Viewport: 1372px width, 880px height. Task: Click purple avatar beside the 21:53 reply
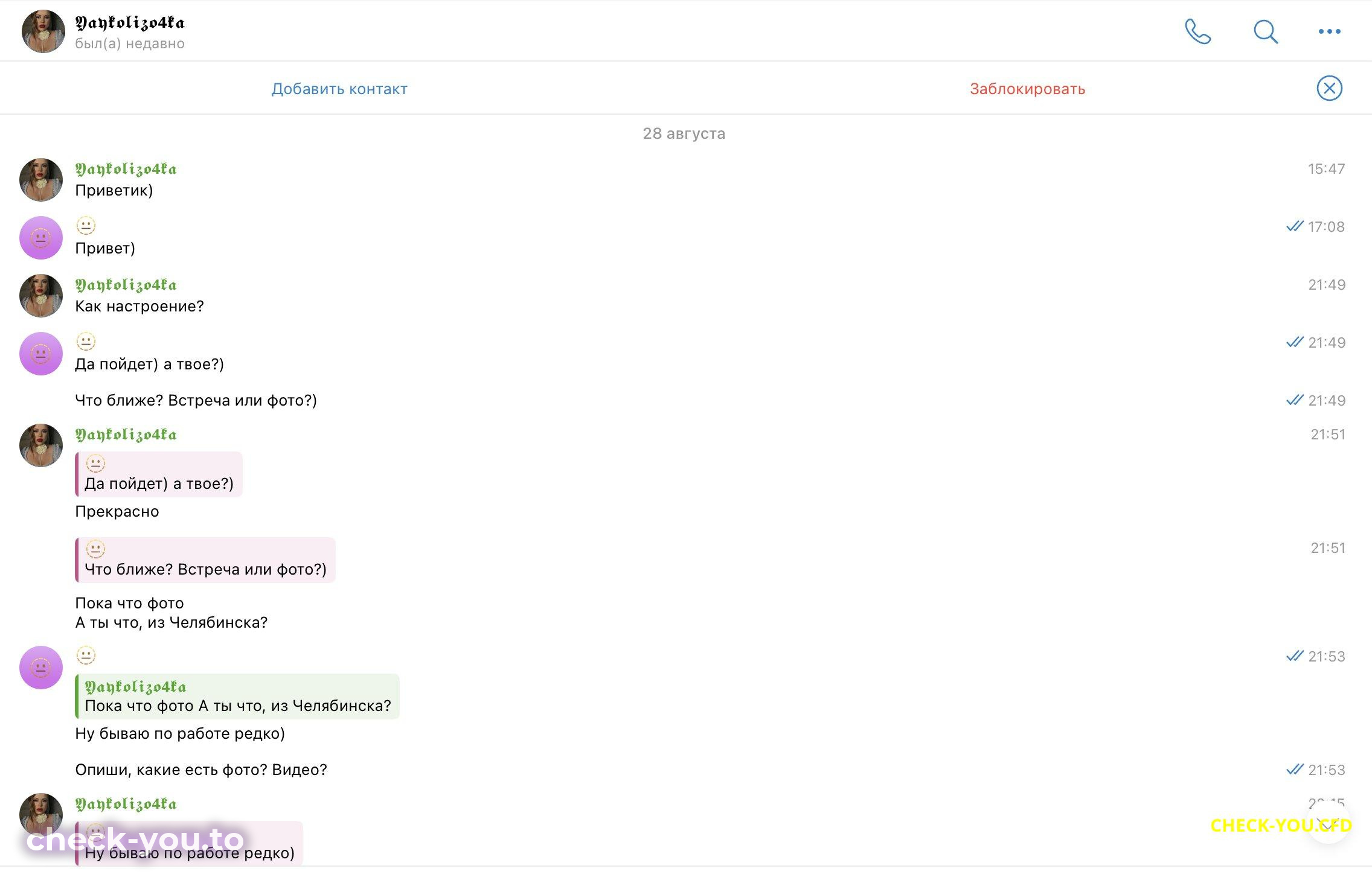point(41,668)
